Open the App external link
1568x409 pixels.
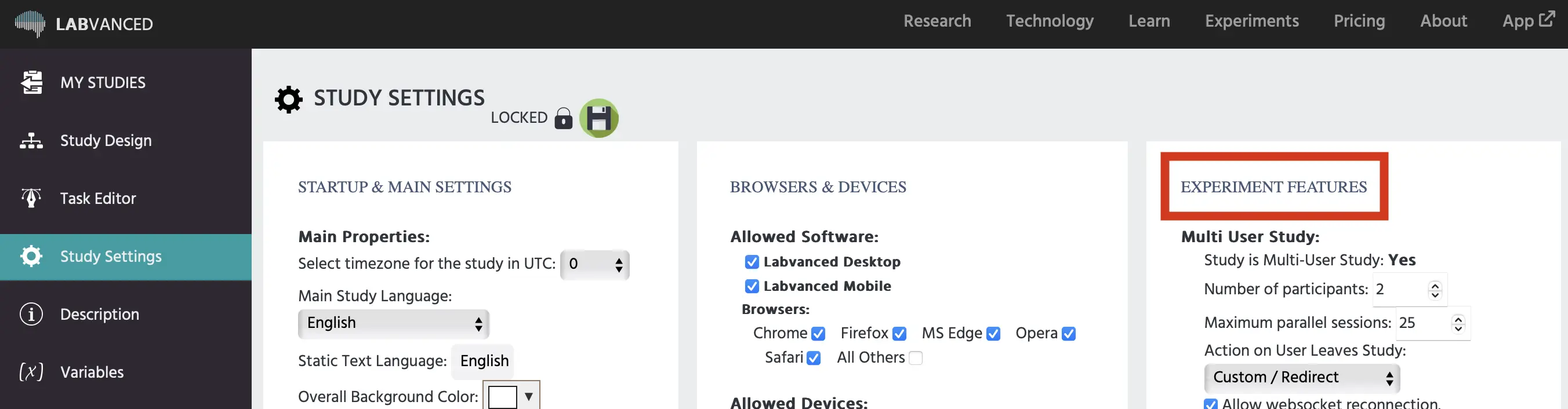(1527, 21)
